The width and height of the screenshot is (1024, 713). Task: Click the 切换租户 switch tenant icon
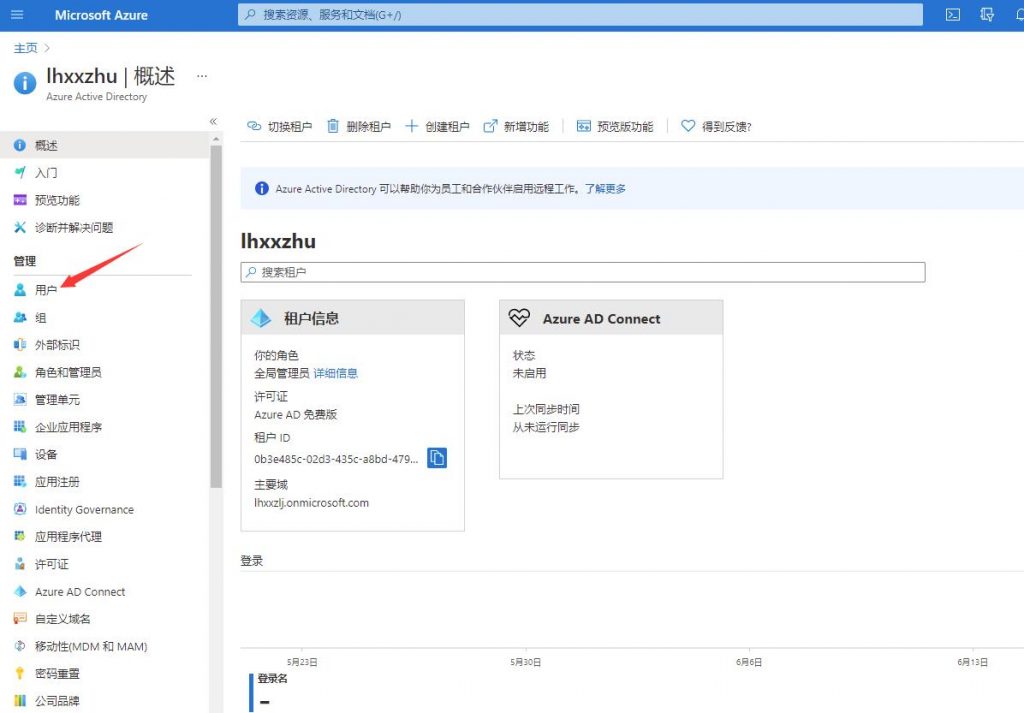tap(254, 126)
